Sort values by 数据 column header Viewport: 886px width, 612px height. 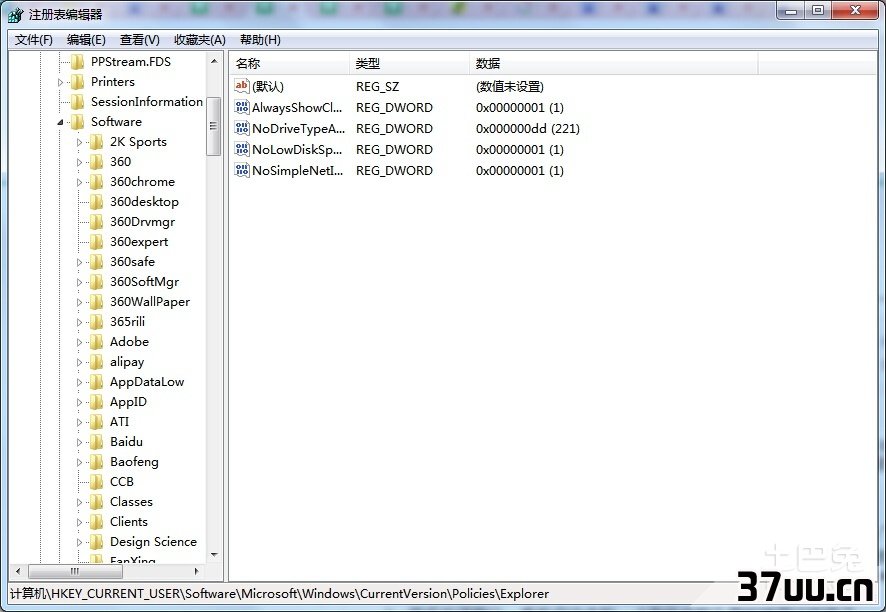[613, 63]
